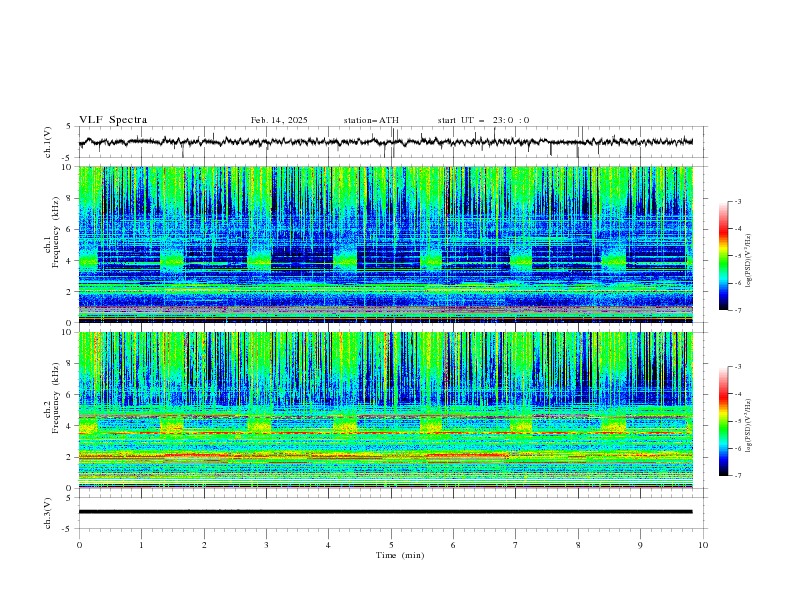The image size is (792, 612).
Task: Click the "ch.3(V)" axis label
Action: 48,513
